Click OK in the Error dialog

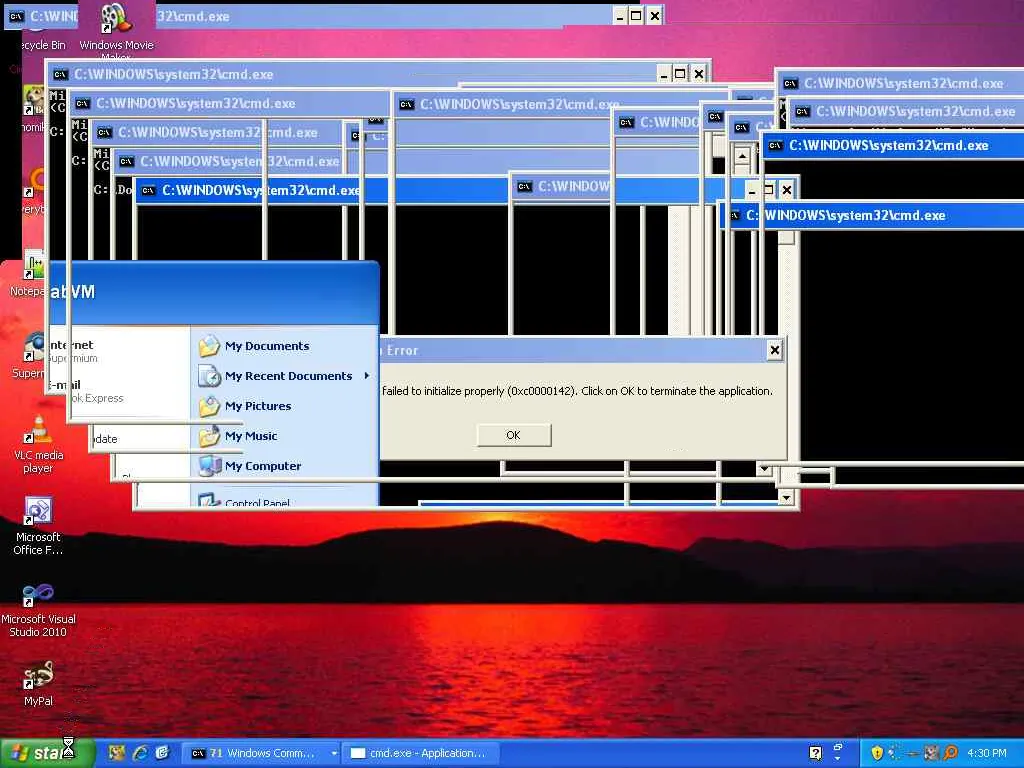tap(513, 435)
